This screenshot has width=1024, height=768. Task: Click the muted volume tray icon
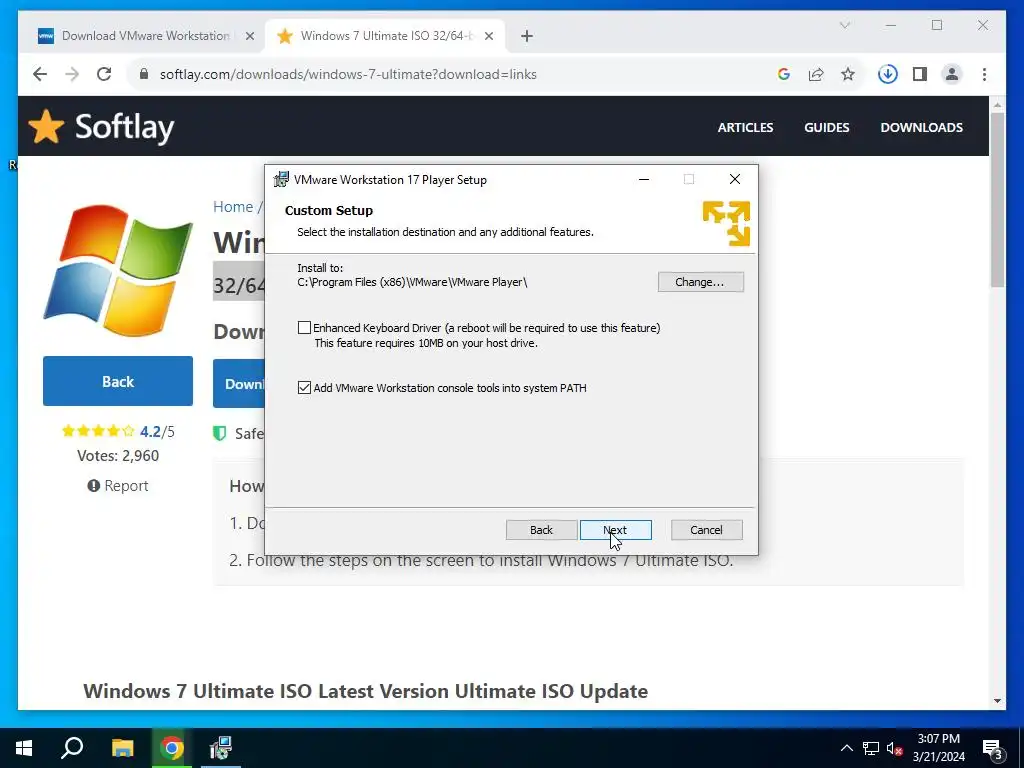click(894, 748)
